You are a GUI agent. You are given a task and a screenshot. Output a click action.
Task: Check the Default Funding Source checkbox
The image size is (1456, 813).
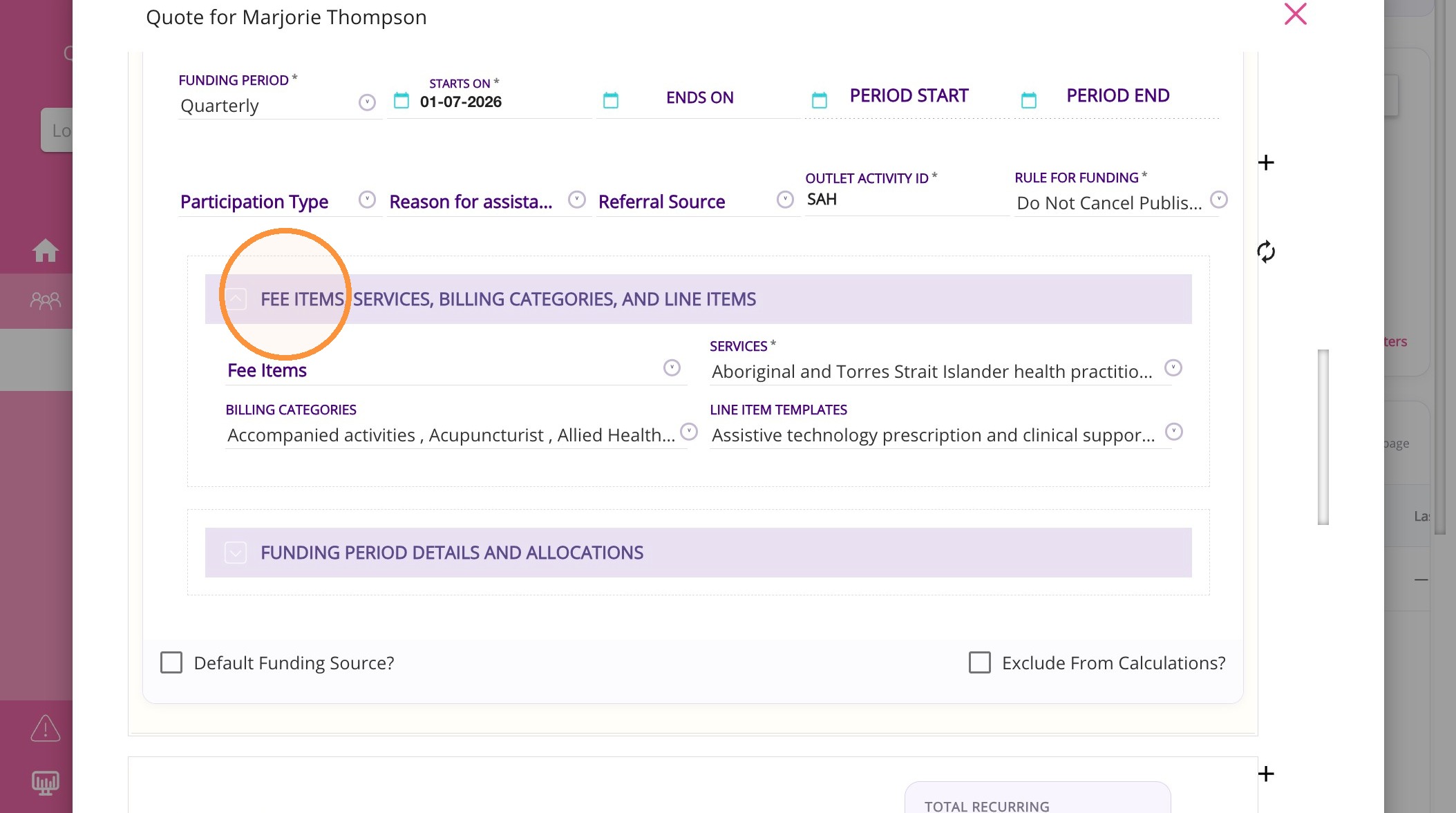click(x=171, y=662)
